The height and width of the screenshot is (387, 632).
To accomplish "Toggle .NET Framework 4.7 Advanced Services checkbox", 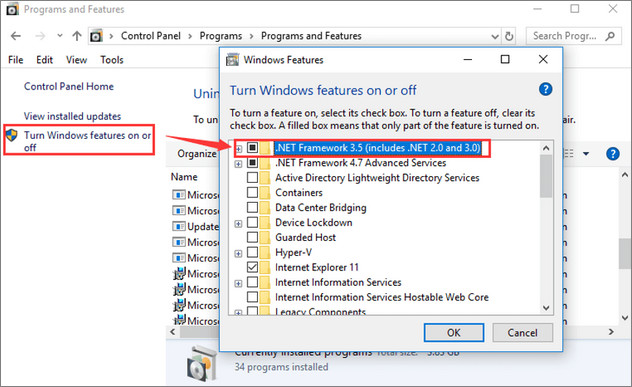I will (252, 163).
